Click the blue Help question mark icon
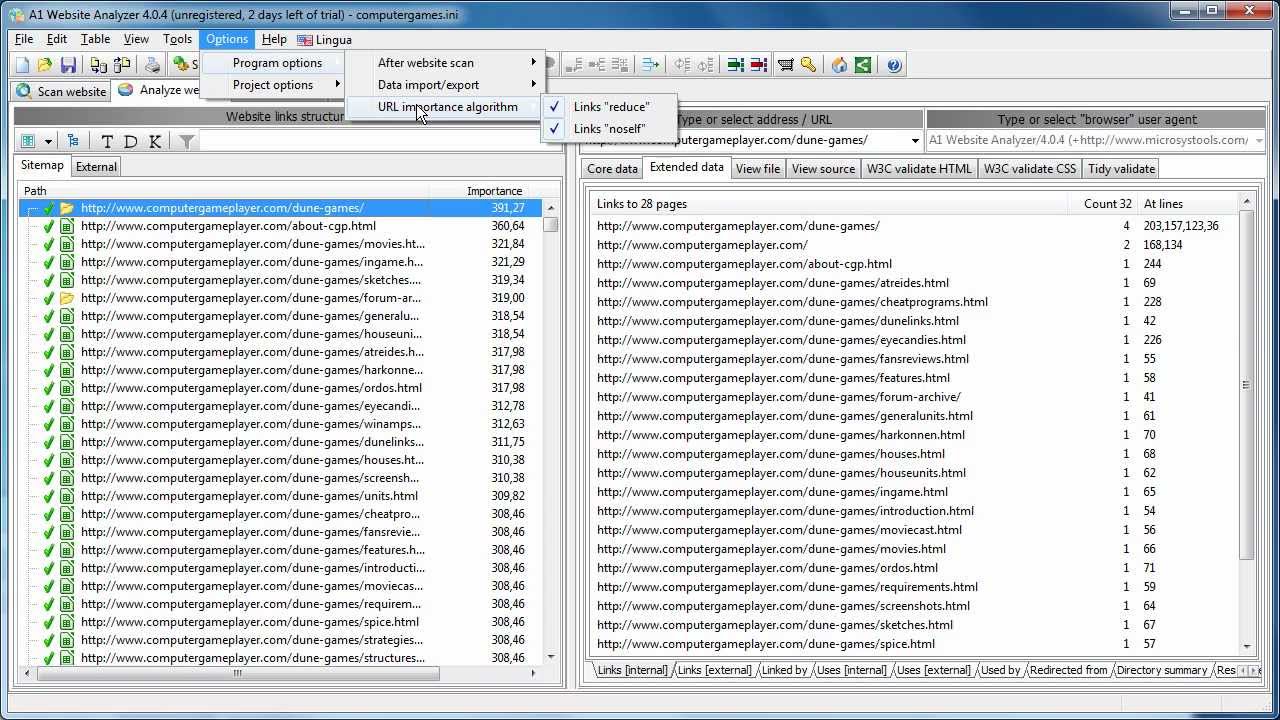1280x720 pixels. pos(894,65)
